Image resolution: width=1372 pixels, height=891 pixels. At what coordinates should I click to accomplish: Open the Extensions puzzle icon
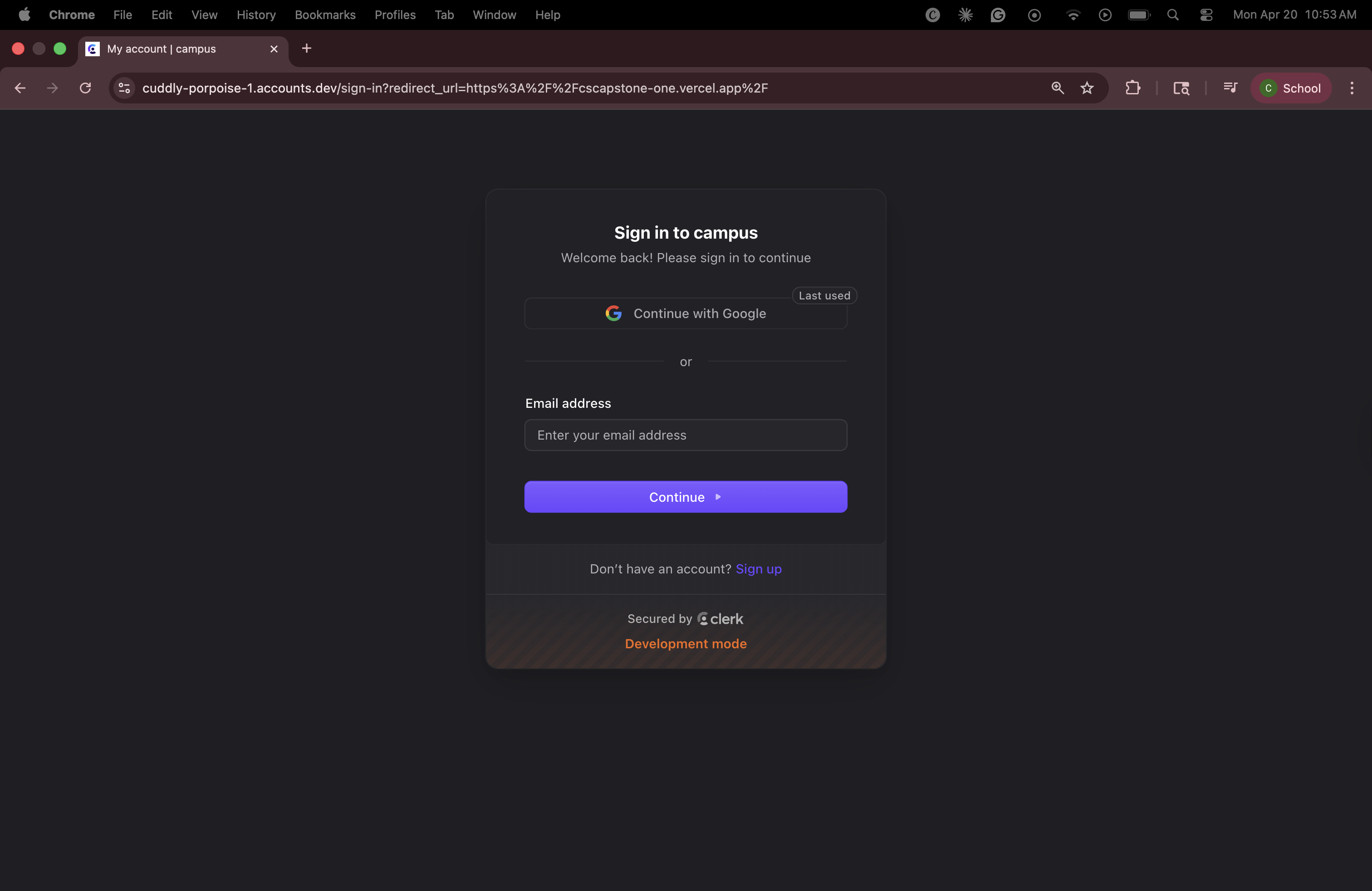click(1132, 88)
